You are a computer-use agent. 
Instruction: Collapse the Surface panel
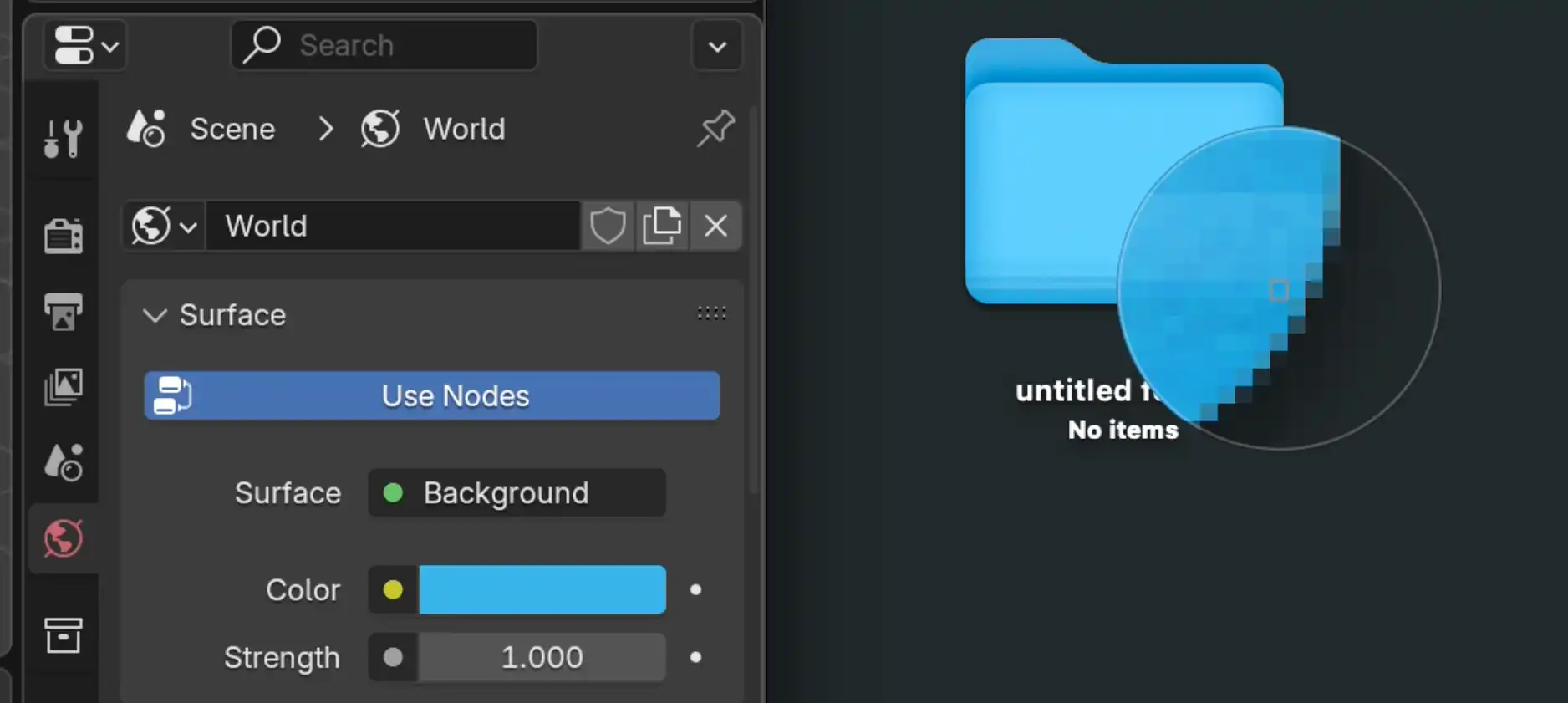point(155,315)
